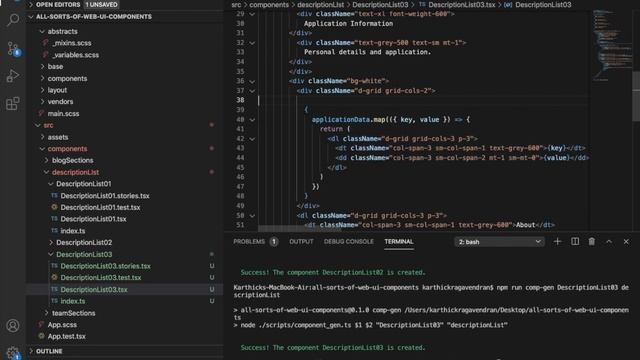
Task: Open the Run and Debug view
Action: point(13,76)
